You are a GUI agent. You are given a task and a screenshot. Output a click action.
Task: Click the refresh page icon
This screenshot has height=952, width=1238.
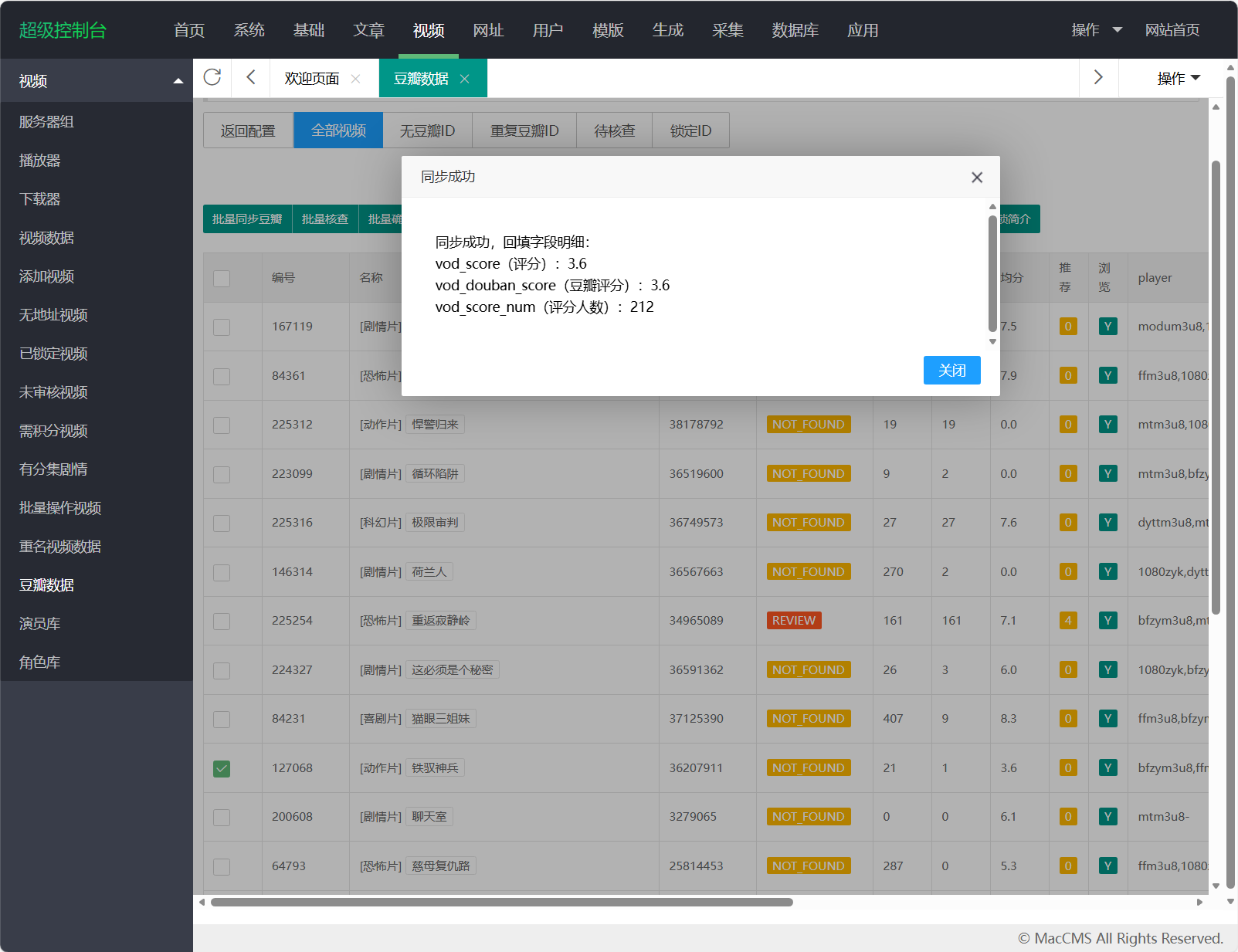[212, 77]
